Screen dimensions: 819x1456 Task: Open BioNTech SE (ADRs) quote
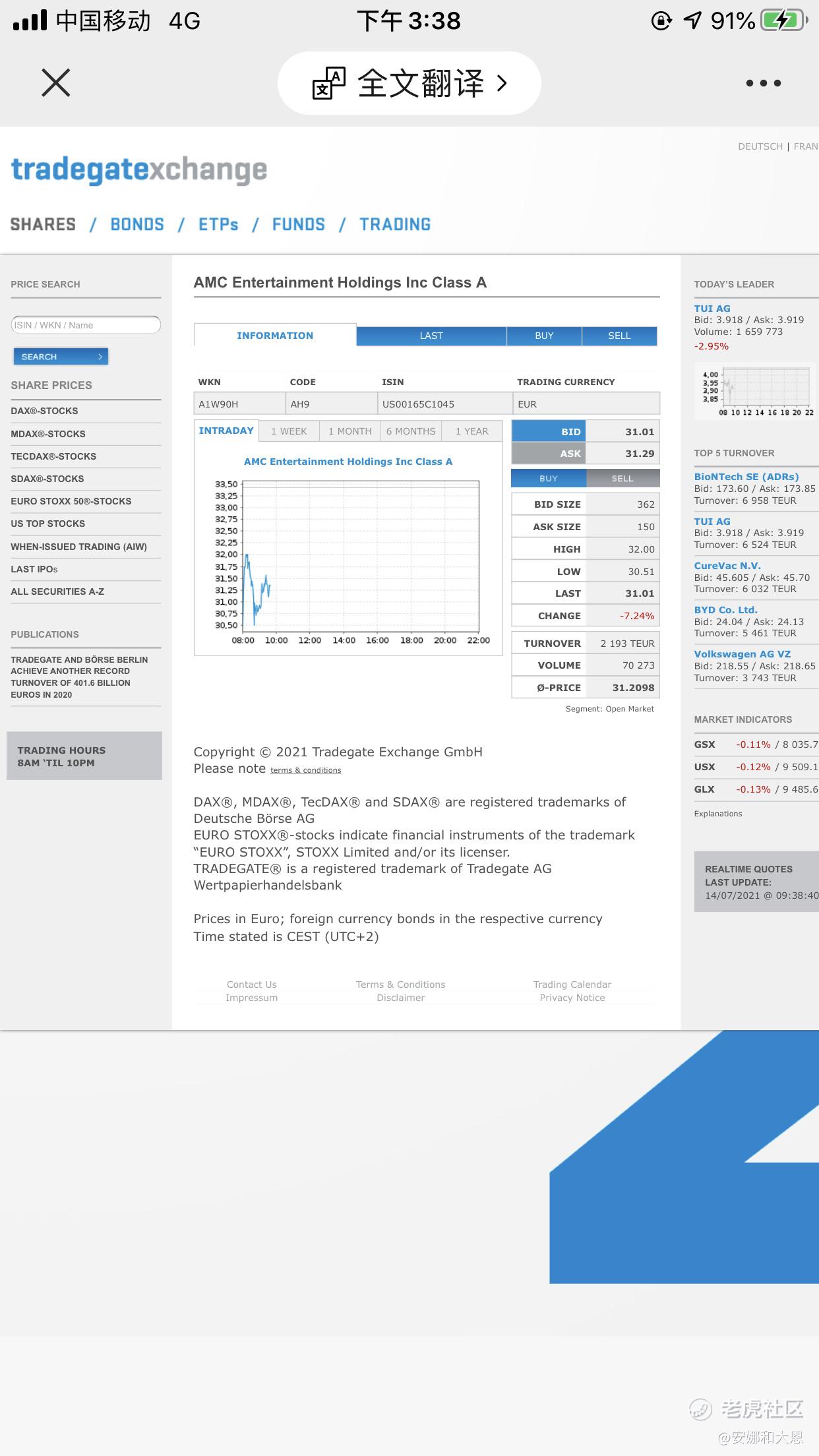pos(746,477)
